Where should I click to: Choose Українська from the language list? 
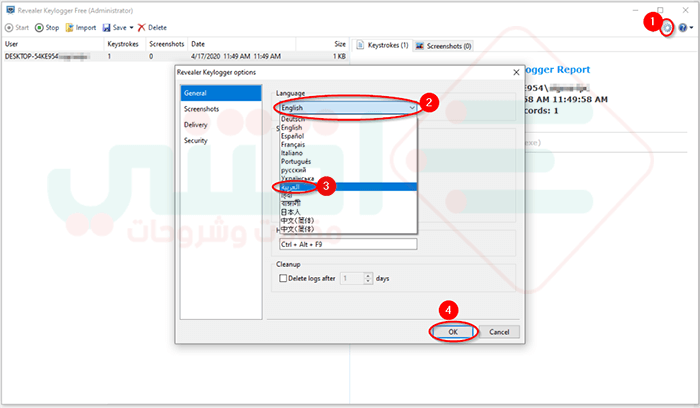point(349,178)
